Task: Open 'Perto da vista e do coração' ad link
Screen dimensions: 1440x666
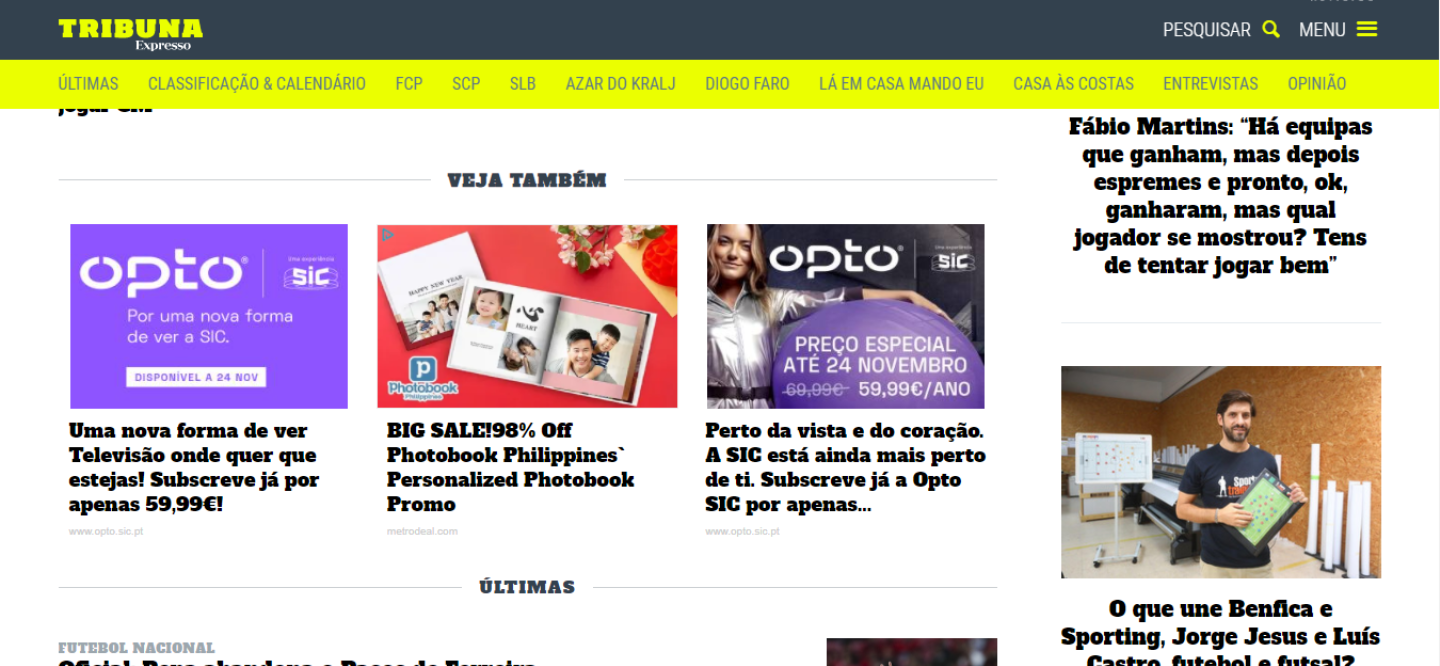Action: [x=845, y=467]
